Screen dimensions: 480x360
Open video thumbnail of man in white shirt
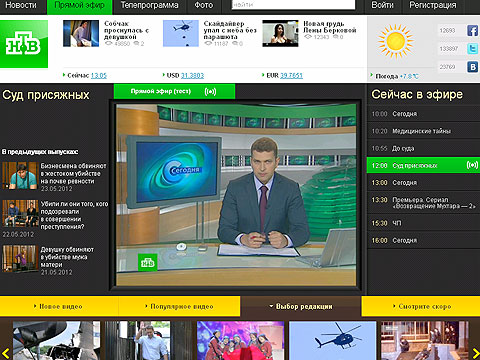(149, 340)
